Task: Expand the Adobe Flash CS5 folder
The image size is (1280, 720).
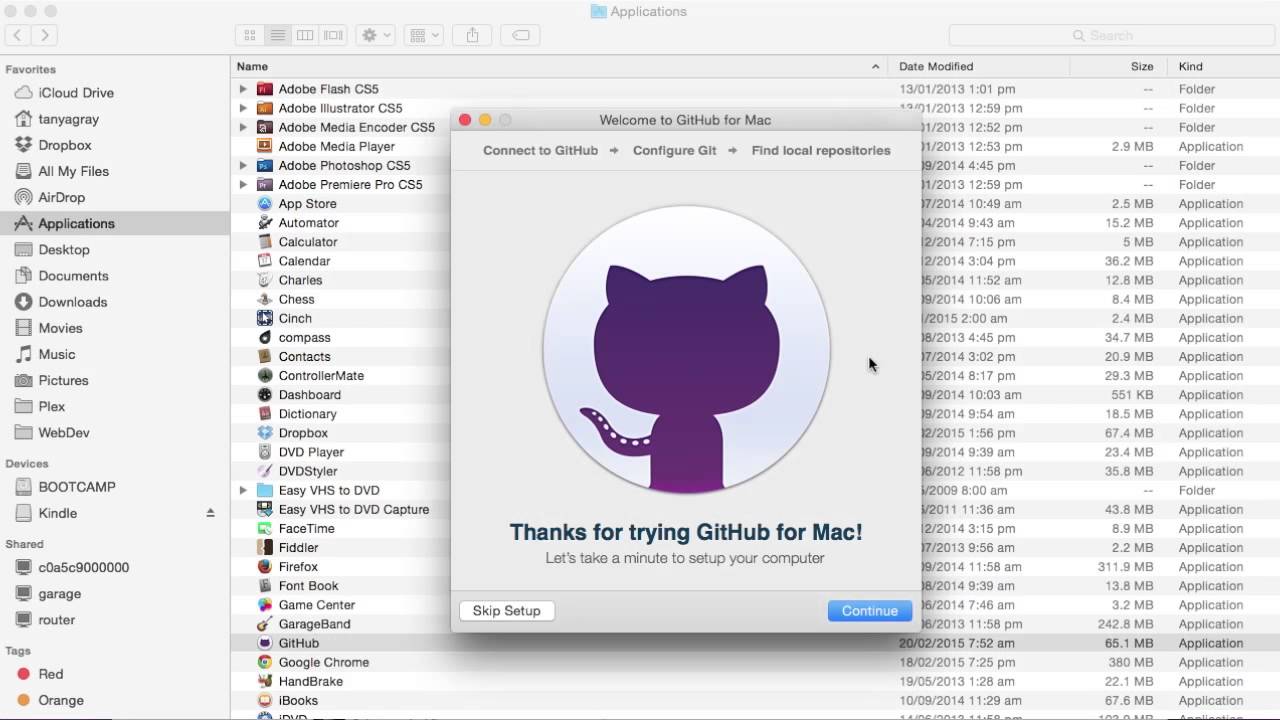Action: [x=243, y=89]
